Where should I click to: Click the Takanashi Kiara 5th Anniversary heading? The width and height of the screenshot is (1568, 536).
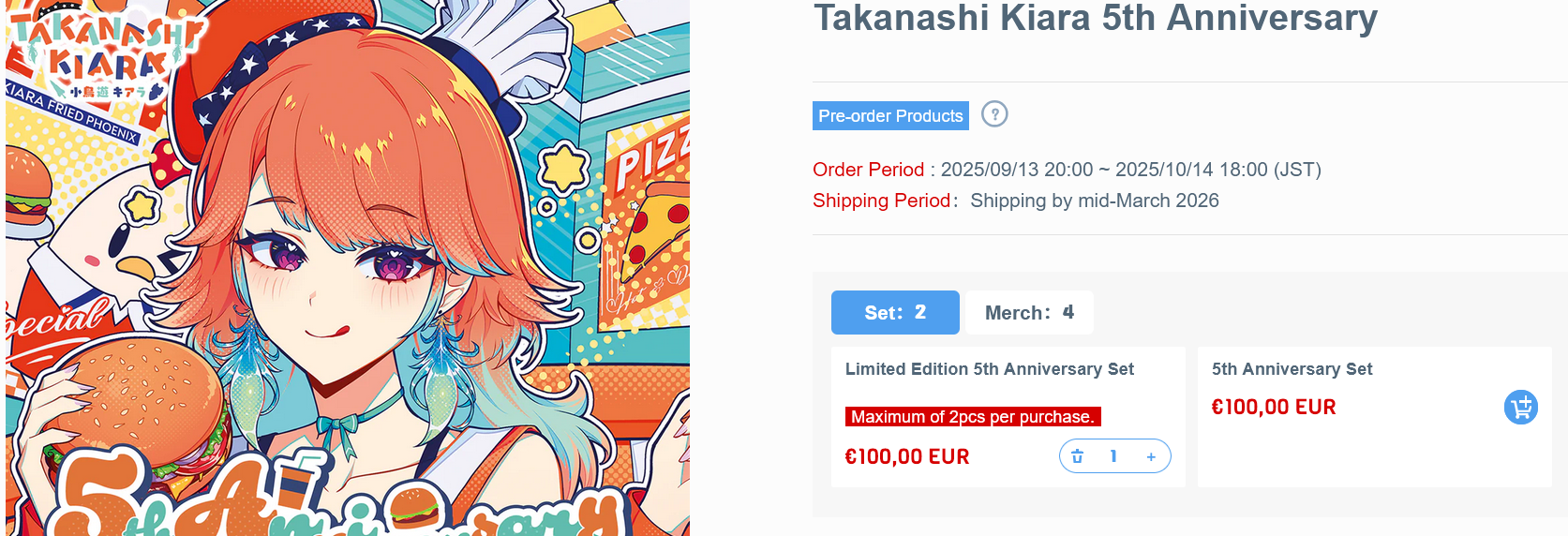pyautogui.click(x=1096, y=18)
